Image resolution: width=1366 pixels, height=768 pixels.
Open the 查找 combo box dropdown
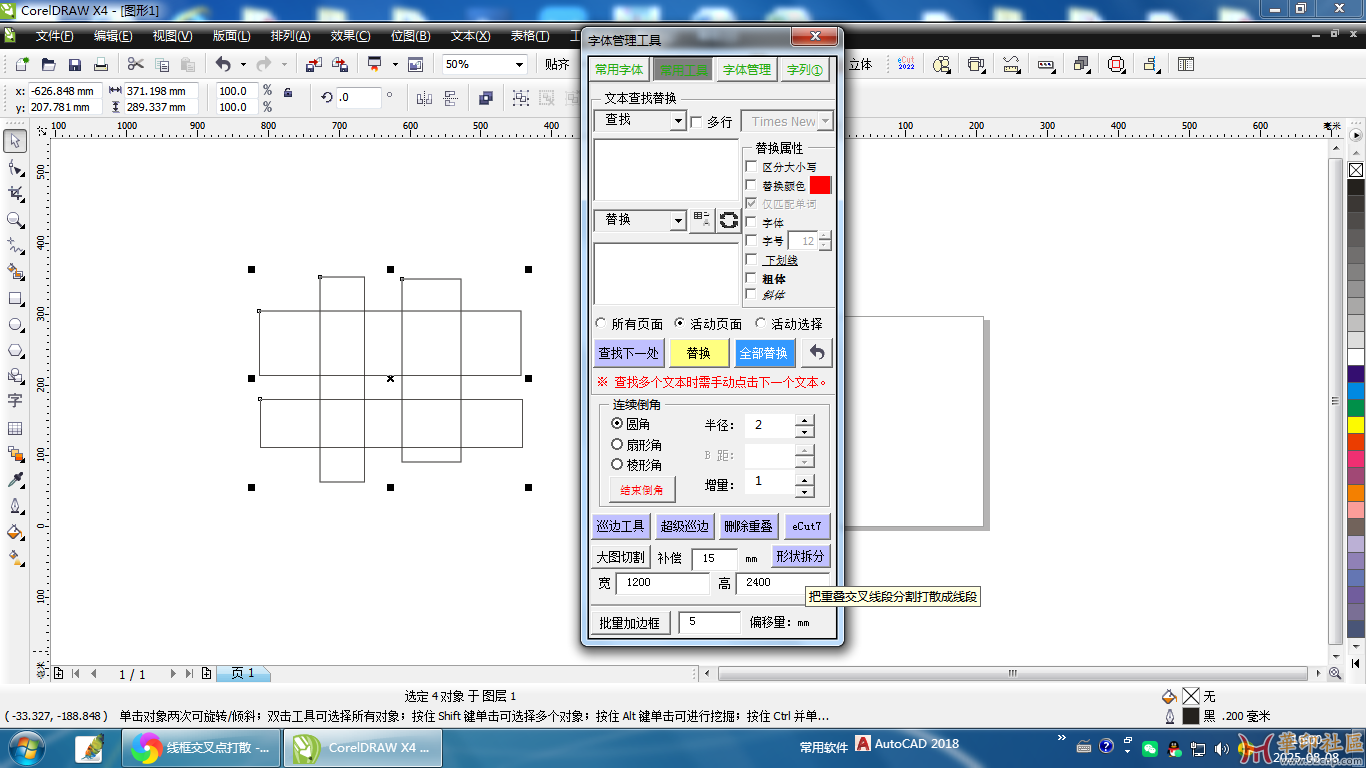click(x=678, y=120)
